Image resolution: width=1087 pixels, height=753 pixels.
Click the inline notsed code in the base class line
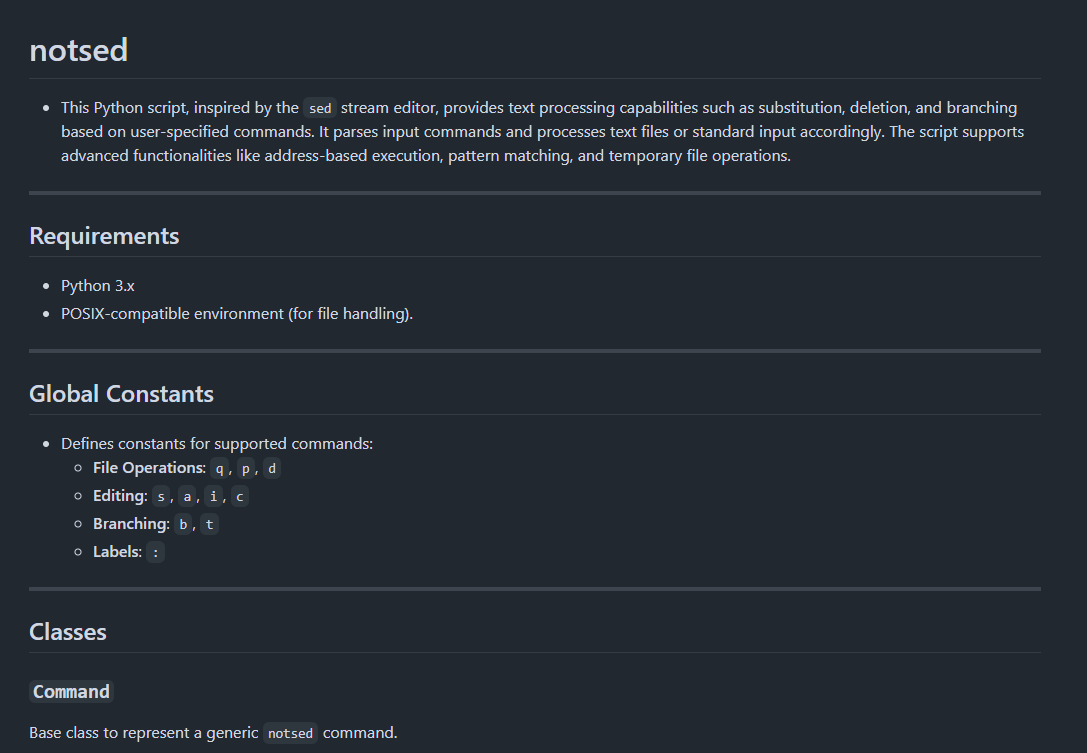291,733
